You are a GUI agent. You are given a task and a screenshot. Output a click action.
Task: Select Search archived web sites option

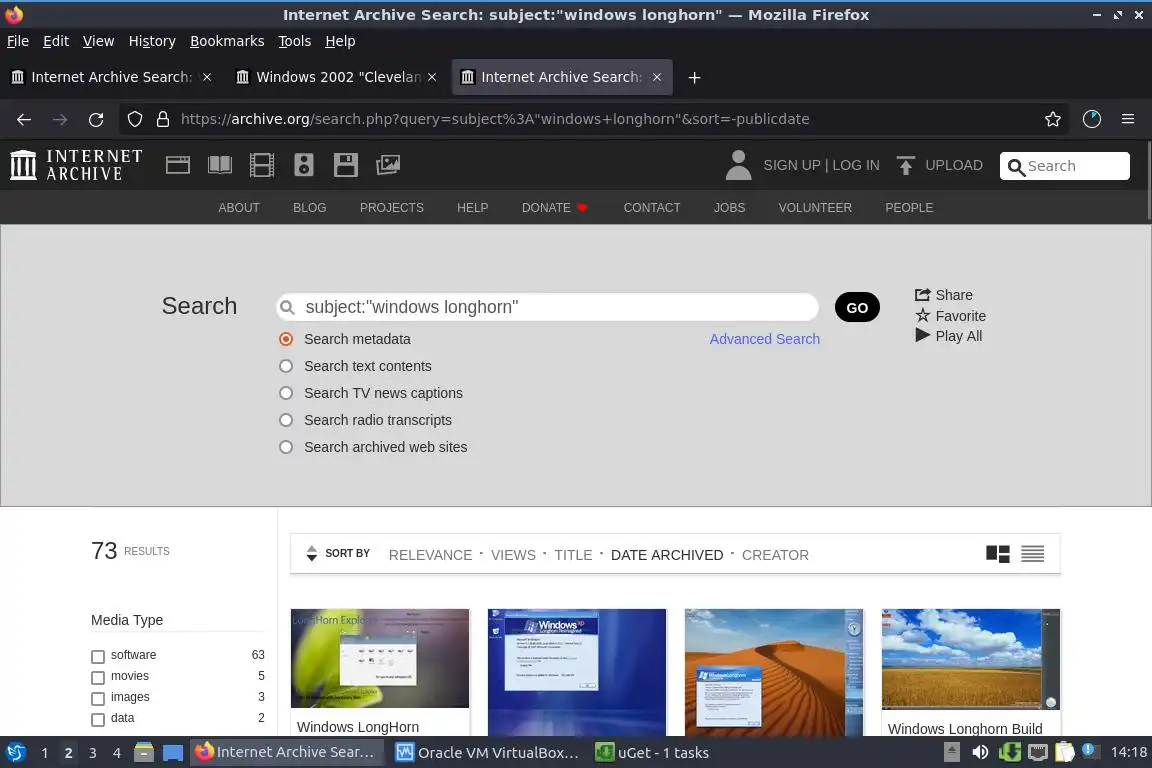pos(286,447)
